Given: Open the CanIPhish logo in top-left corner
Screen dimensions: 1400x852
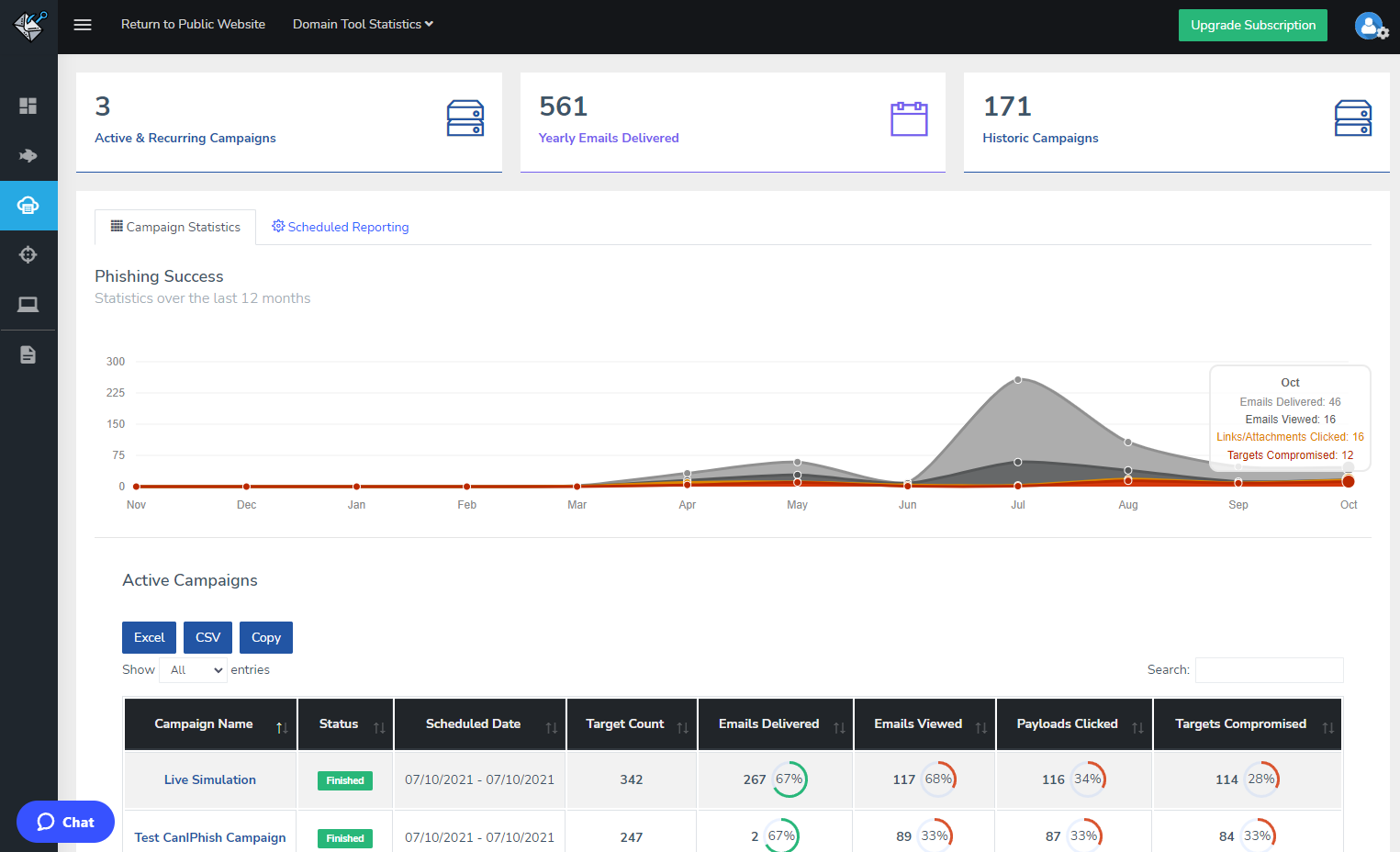Looking at the screenshot, I should (28, 26).
